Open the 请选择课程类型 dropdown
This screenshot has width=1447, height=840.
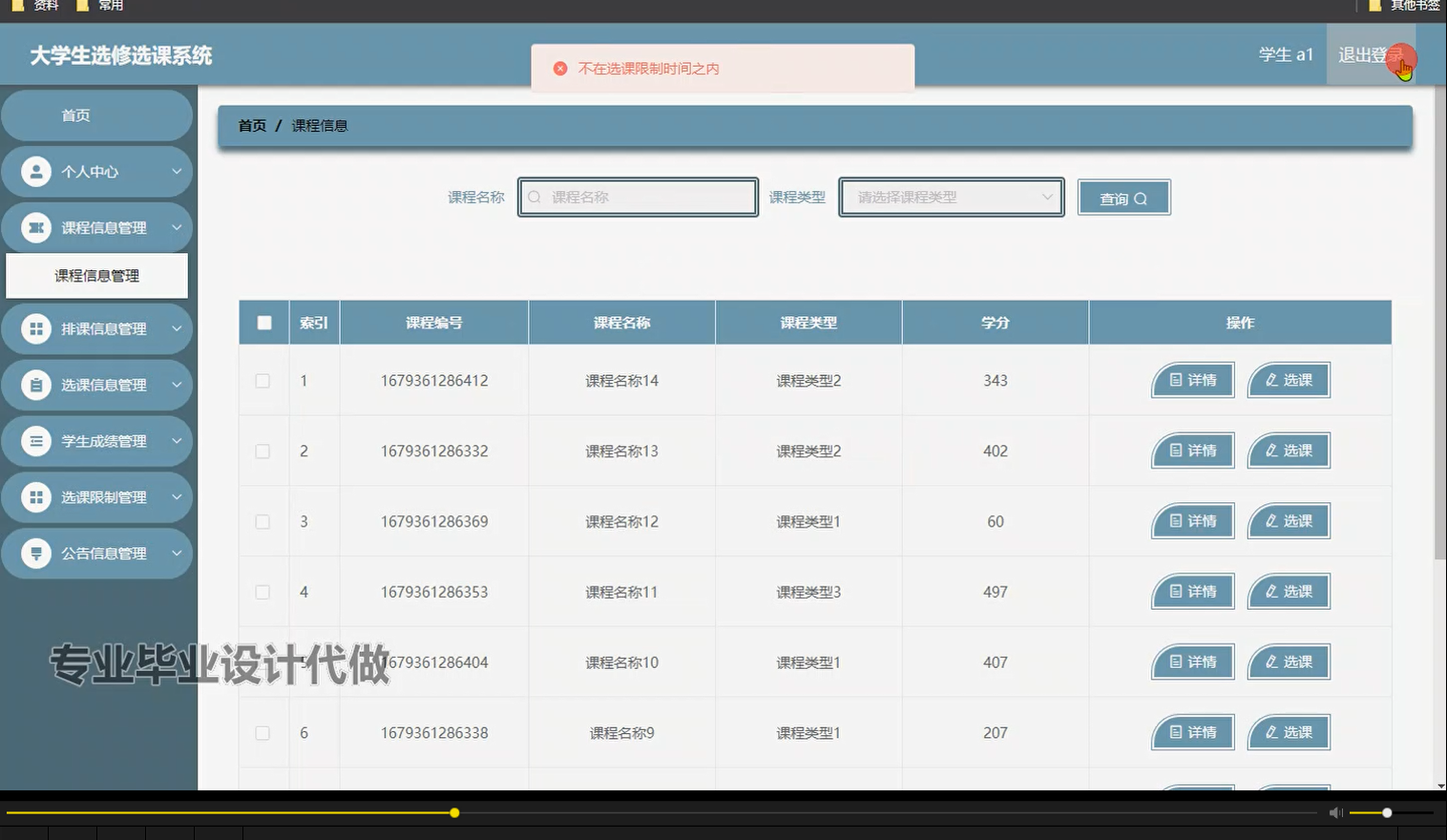click(x=951, y=197)
